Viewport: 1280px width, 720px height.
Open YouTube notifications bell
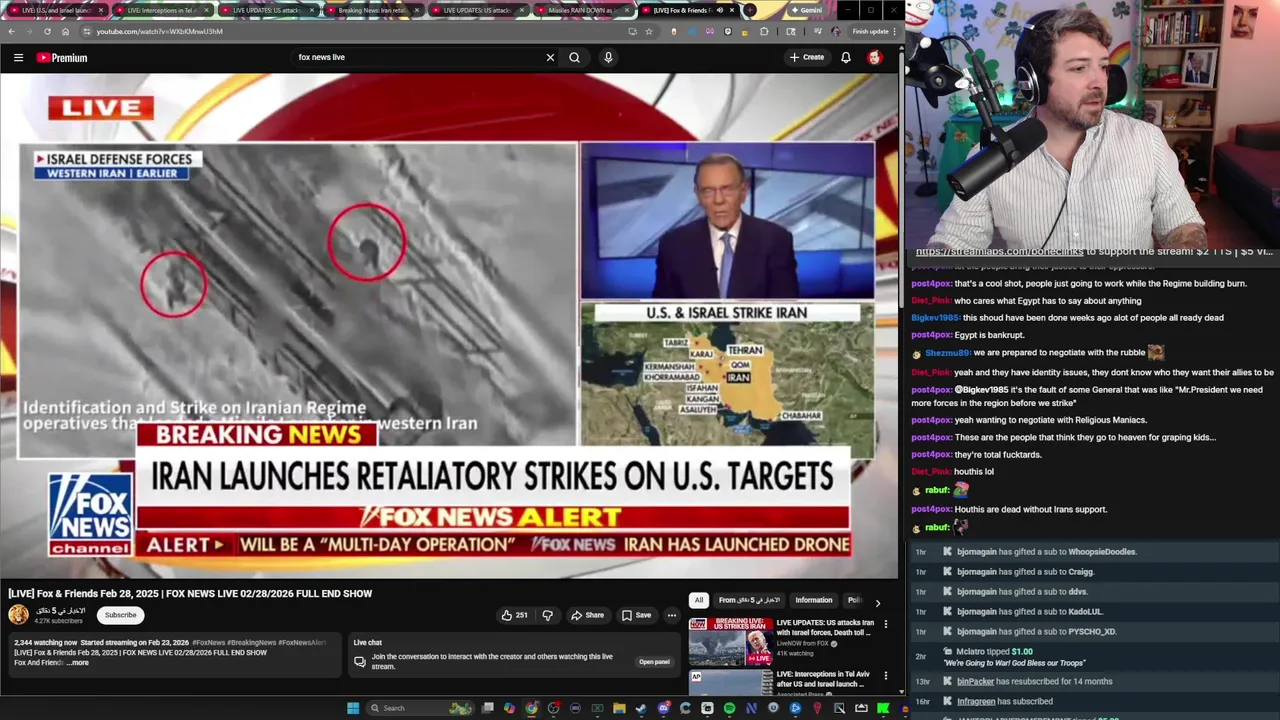pyautogui.click(x=846, y=57)
